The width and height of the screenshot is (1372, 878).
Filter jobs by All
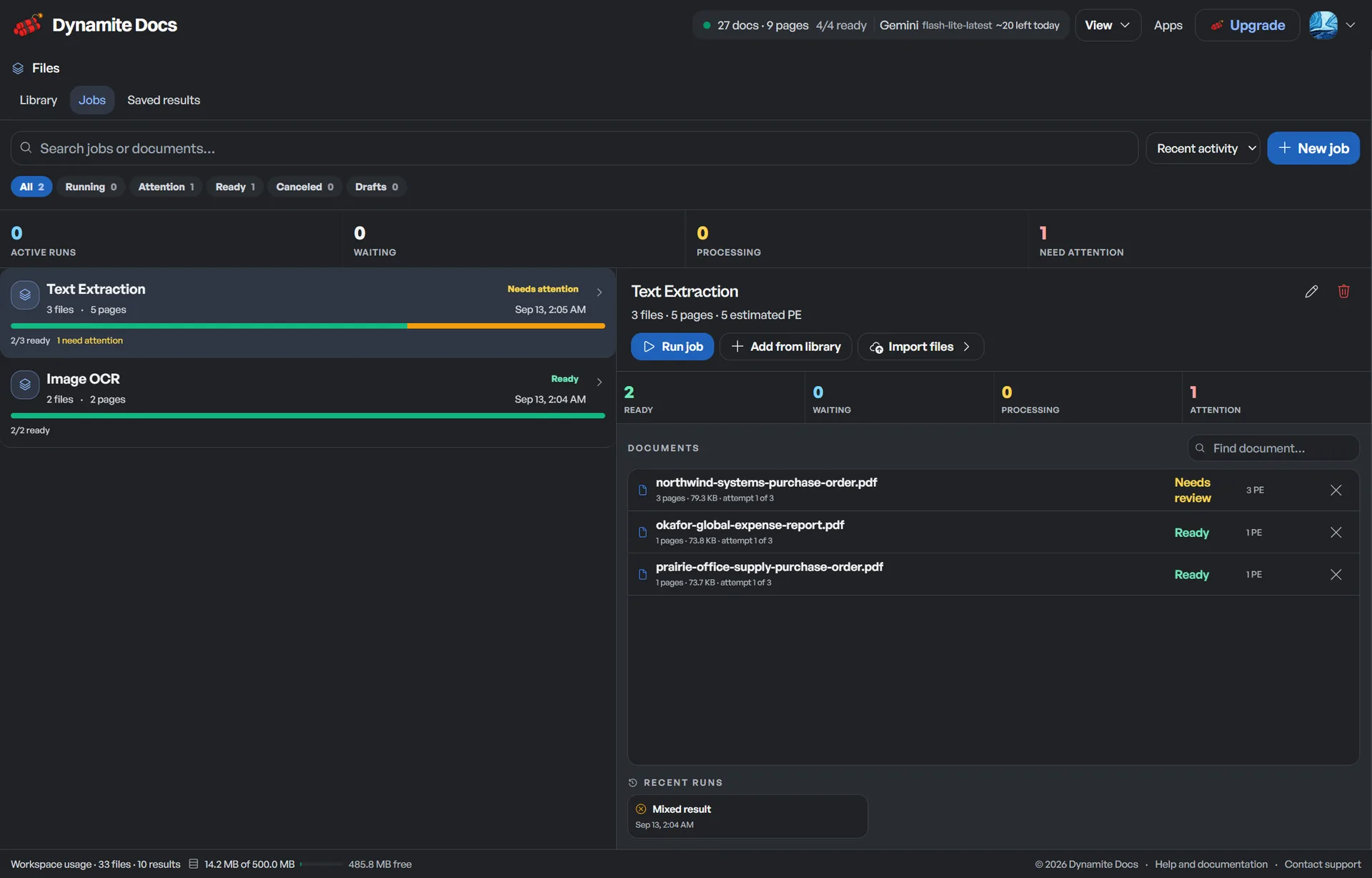click(31, 187)
